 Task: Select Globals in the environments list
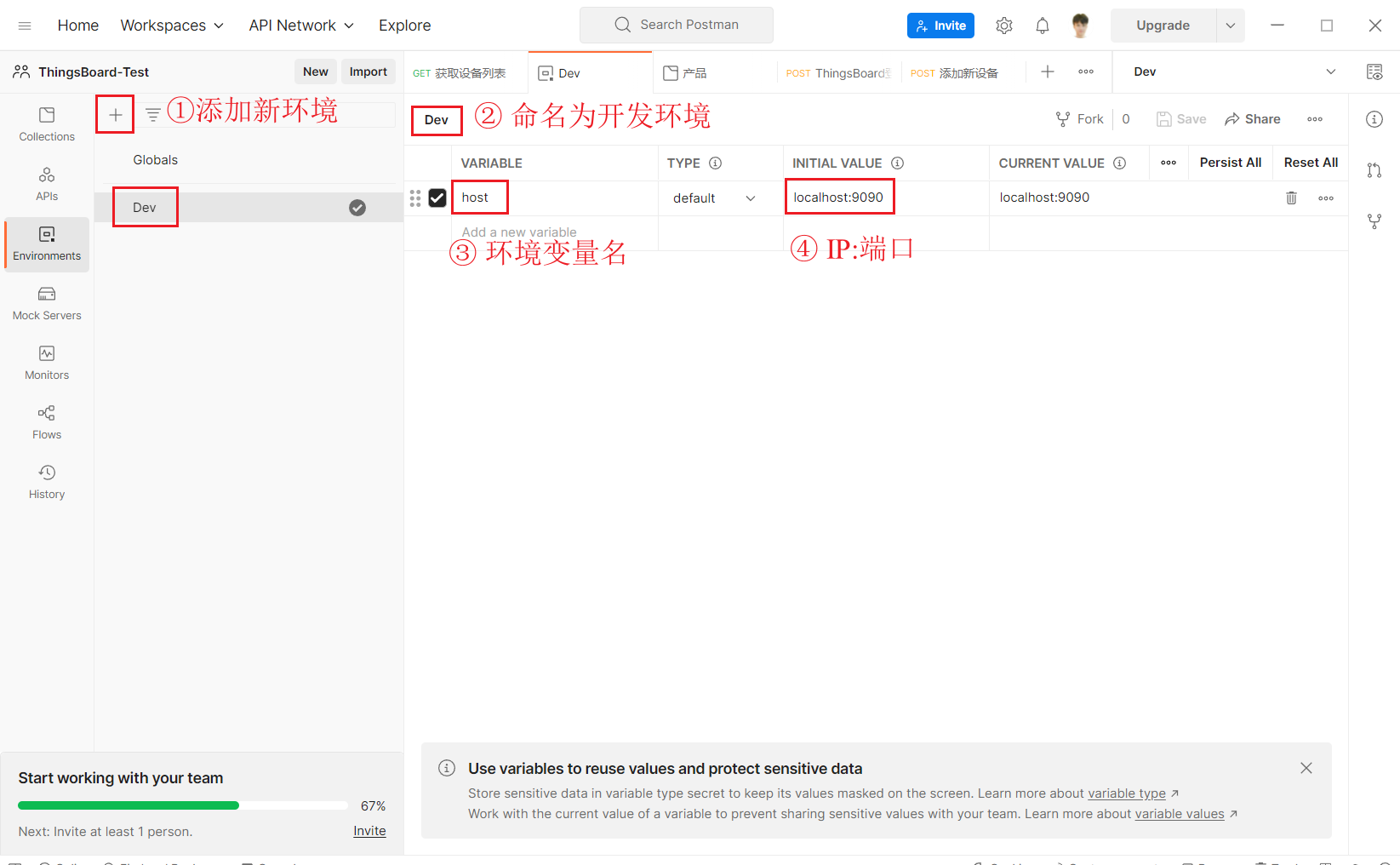click(249, 160)
